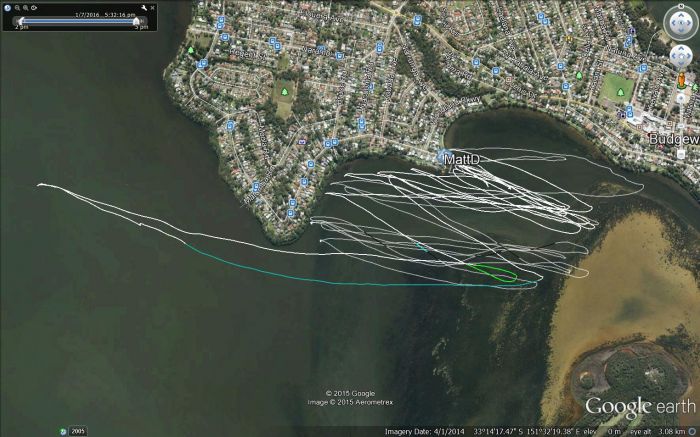Pan left using move joystick arrow
700x437 pixels.
[675, 56]
